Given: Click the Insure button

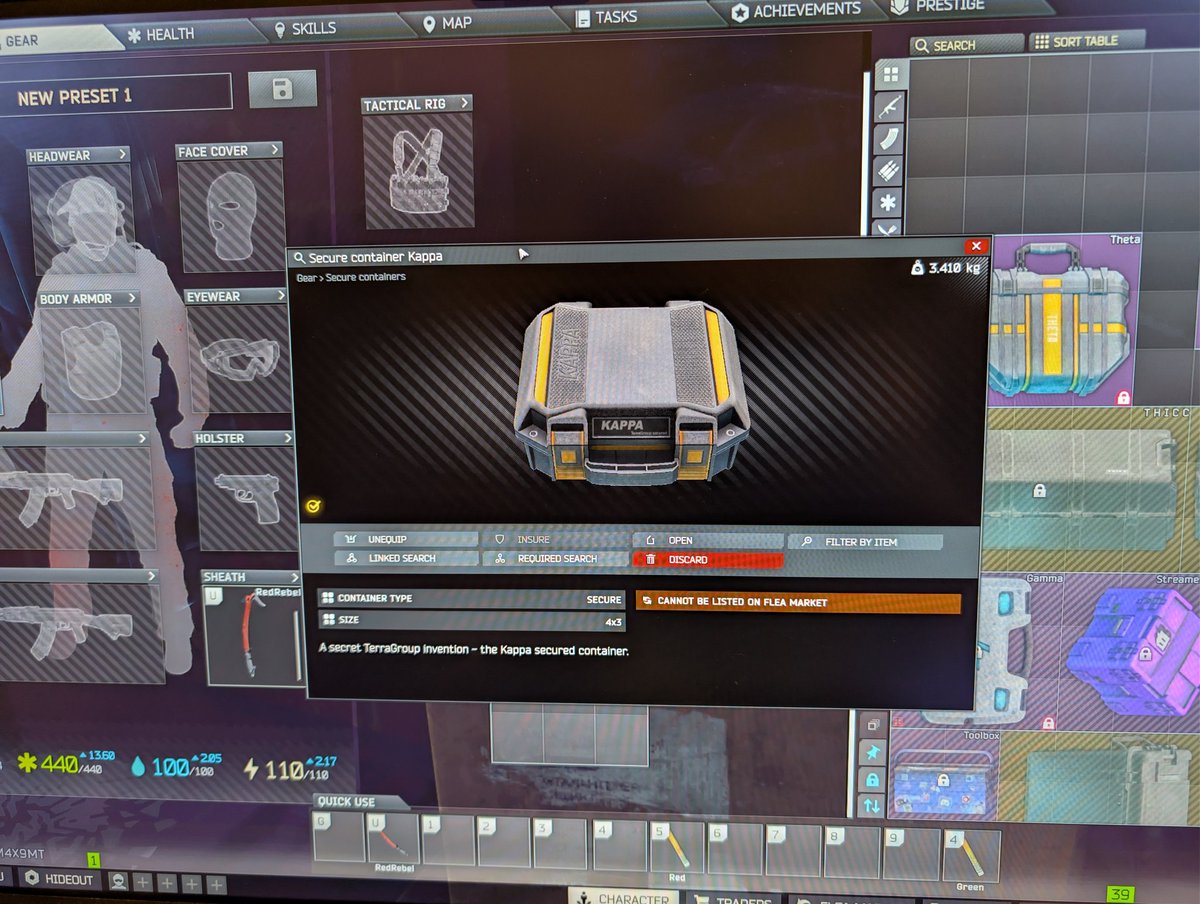Looking at the screenshot, I should 555,539.
